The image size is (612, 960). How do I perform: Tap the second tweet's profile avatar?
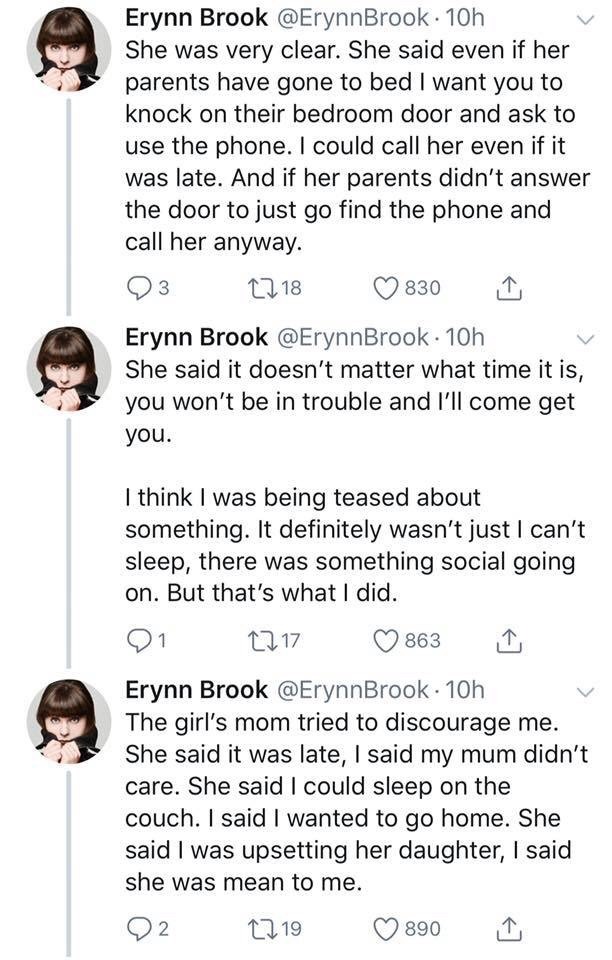pyautogui.click(x=67, y=368)
